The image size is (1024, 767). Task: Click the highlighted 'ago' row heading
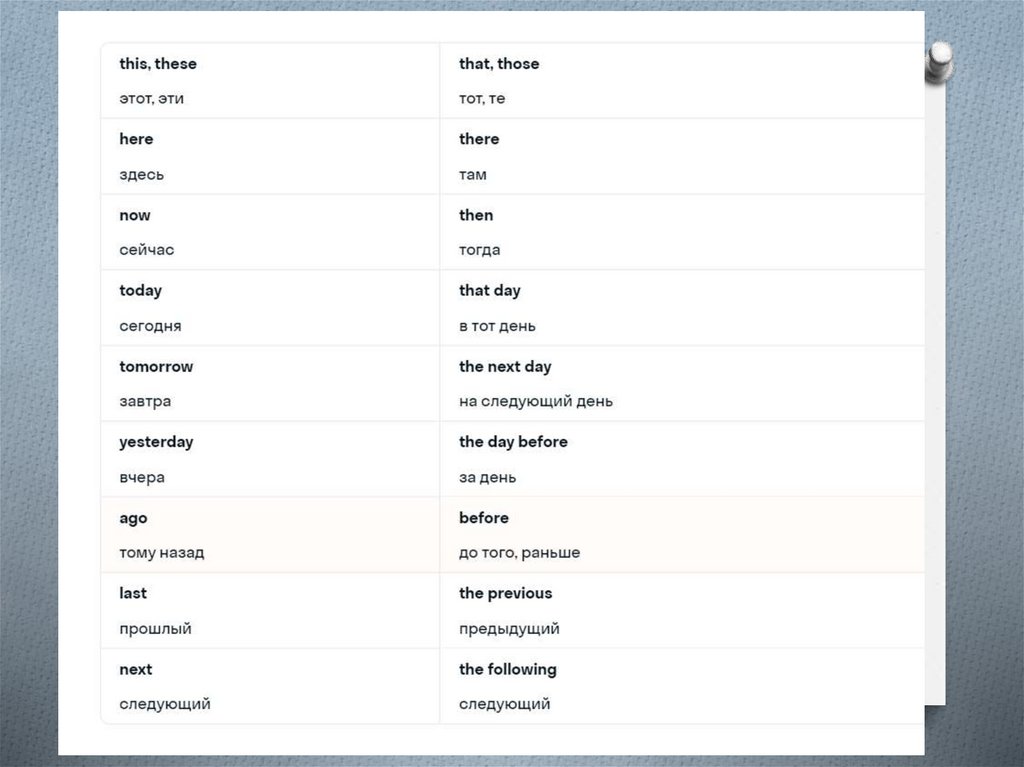pyautogui.click(x=133, y=518)
